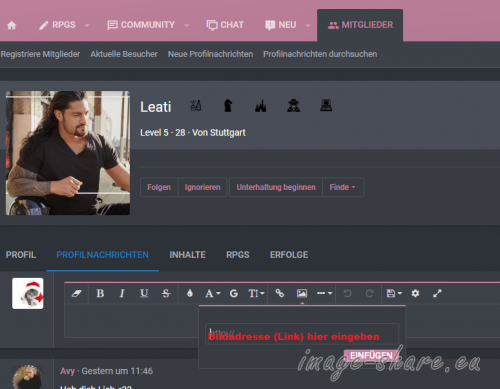
Task: Toggle strikethrough formatting
Action: pyautogui.click(x=166, y=293)
